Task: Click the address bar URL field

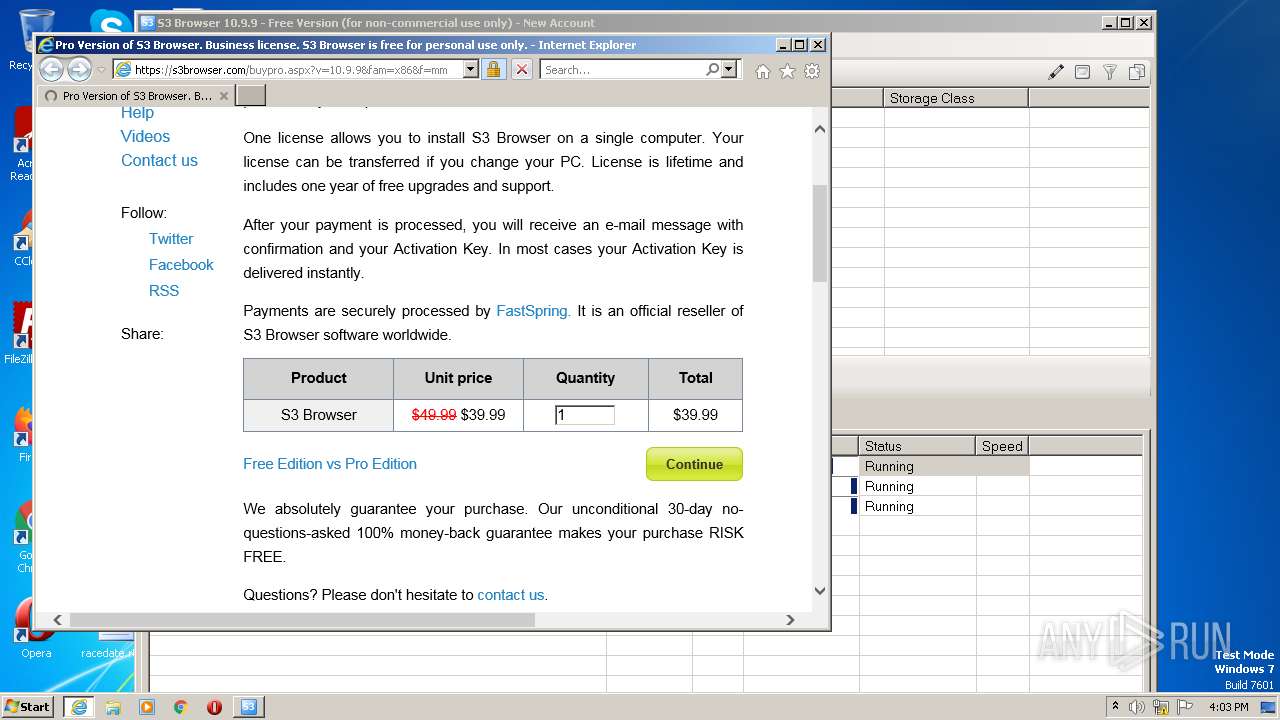Action: tap(290, 69)
